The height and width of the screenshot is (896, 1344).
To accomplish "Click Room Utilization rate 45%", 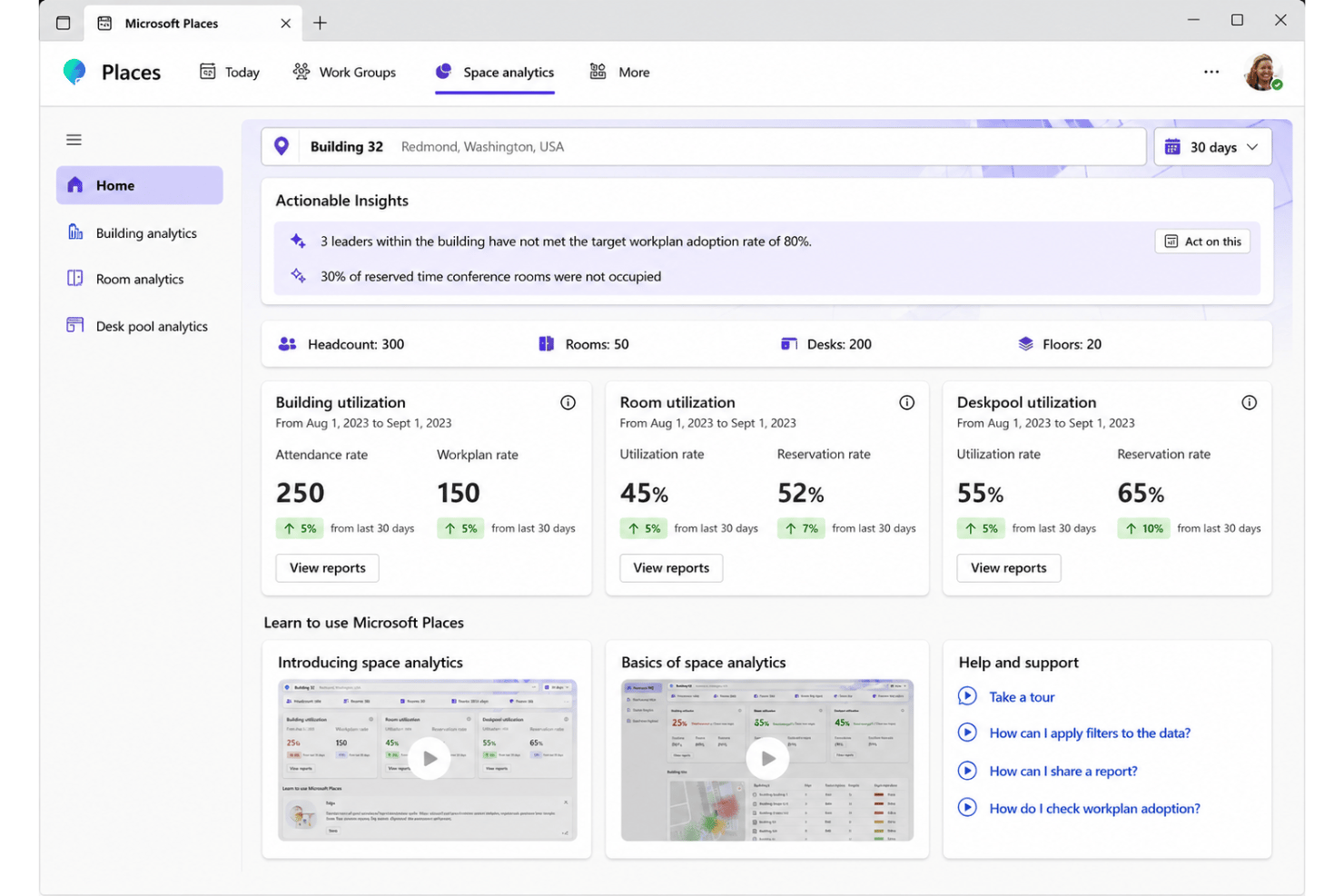I will click(644, 494).
